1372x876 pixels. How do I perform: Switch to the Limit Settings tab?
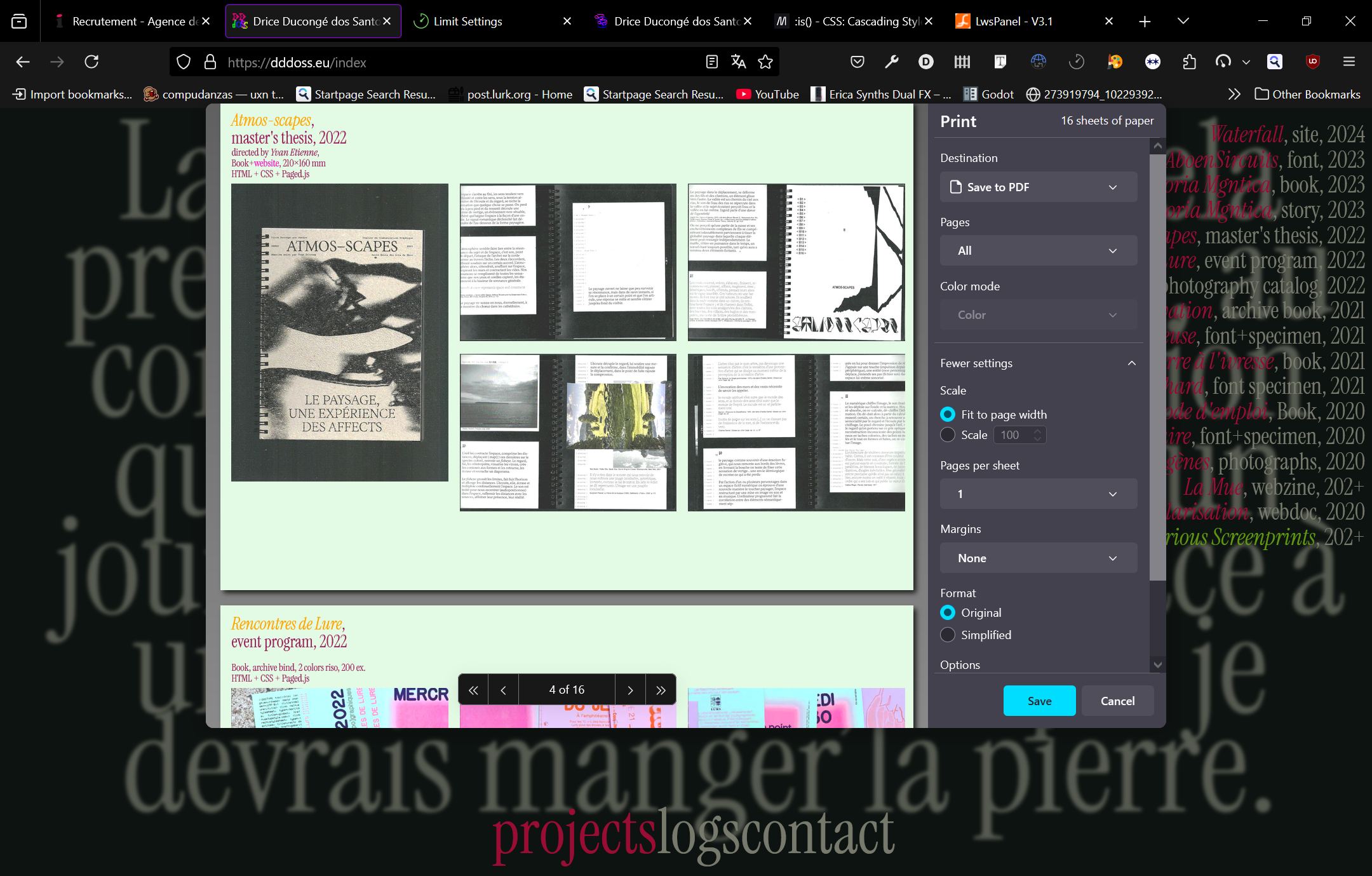[492, 21]
